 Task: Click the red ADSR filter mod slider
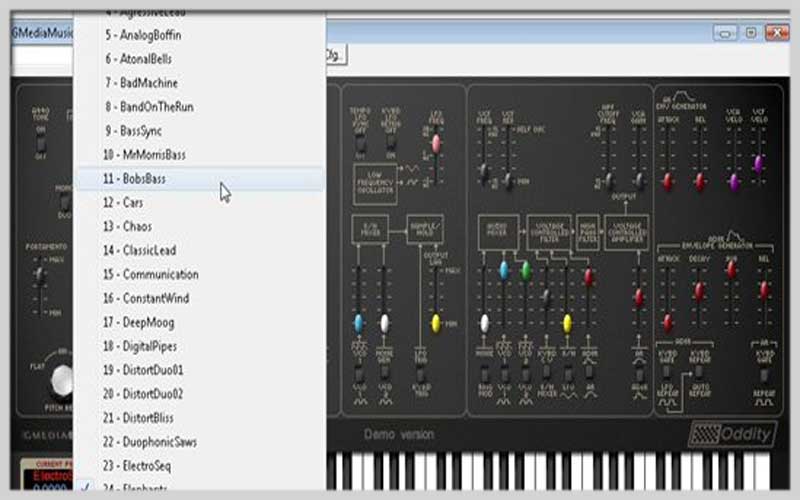point(589,277)
